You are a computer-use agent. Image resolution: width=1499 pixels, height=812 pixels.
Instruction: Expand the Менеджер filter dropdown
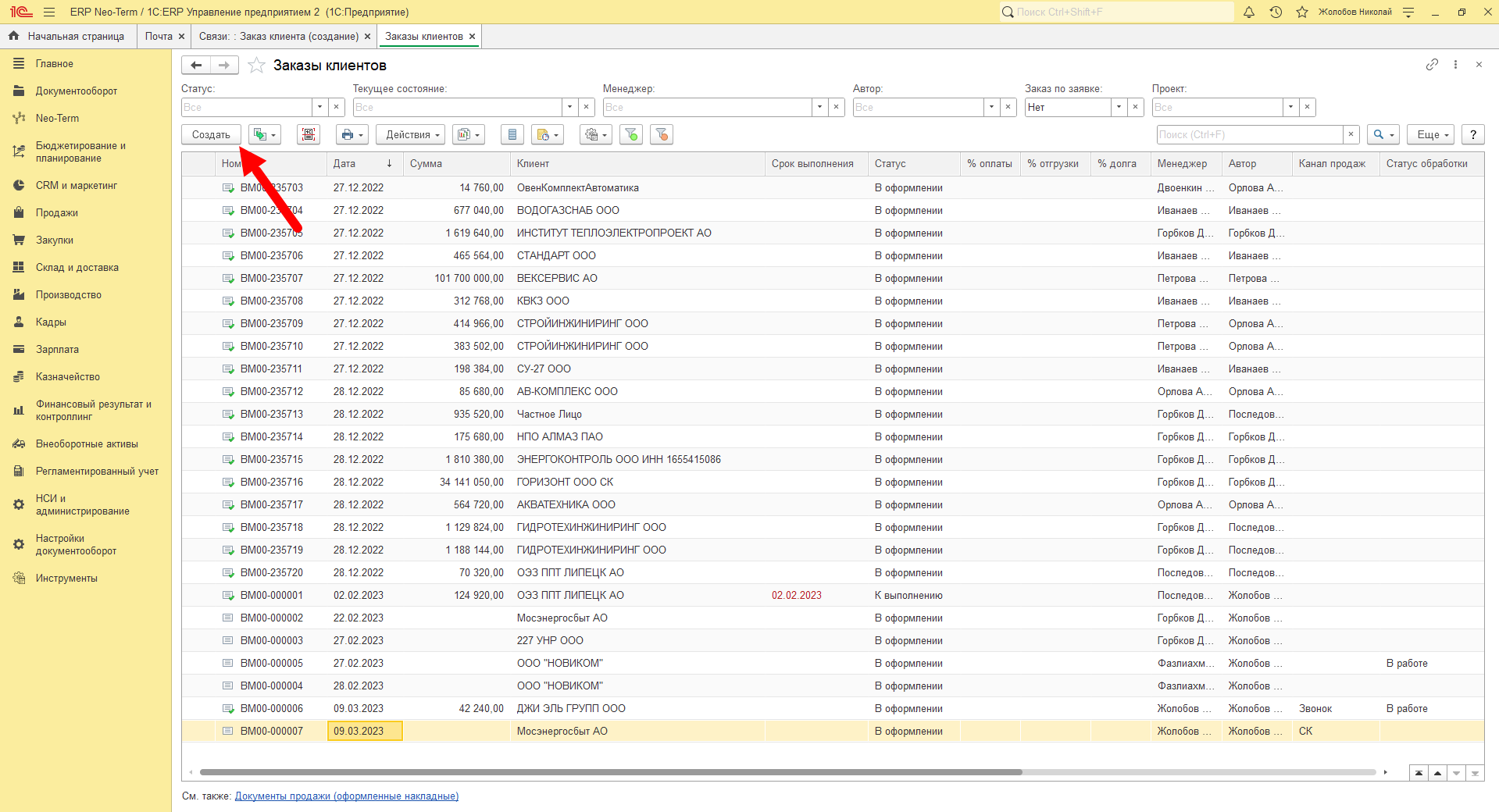(819, 107)
